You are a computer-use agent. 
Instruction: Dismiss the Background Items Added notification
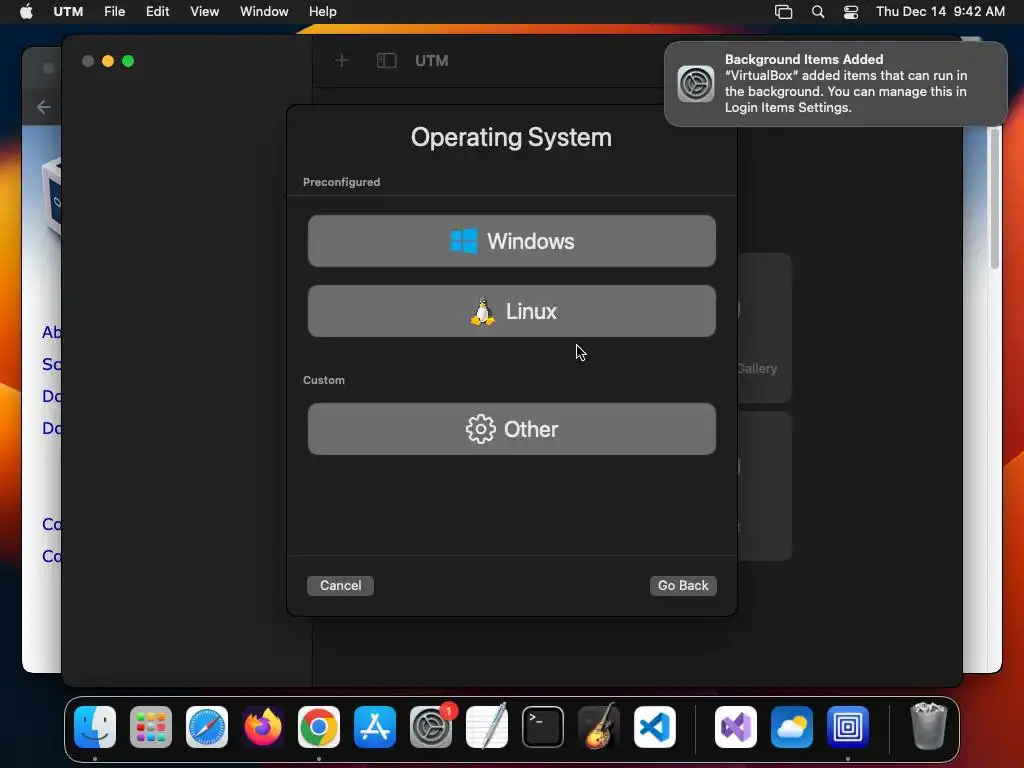point(835,84)
